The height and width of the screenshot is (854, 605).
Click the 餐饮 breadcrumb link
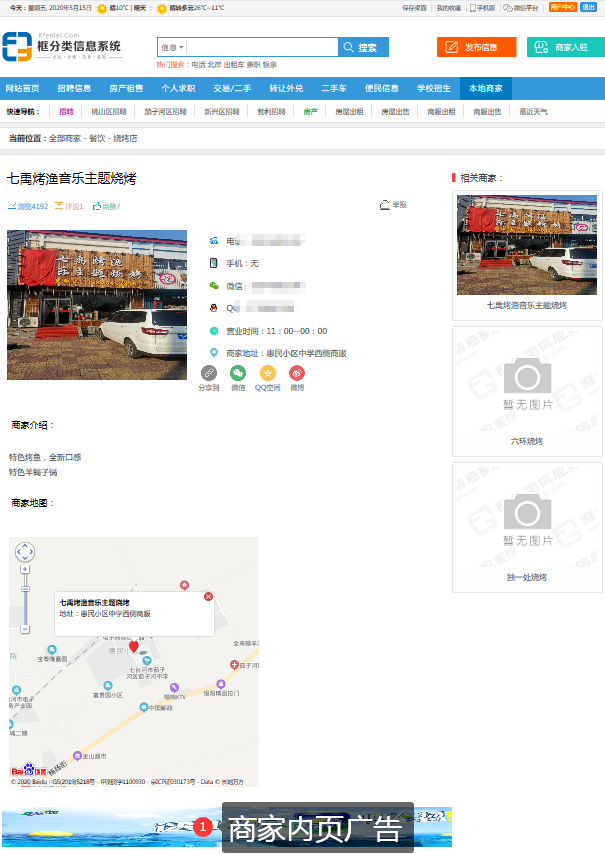coord(97,138)
